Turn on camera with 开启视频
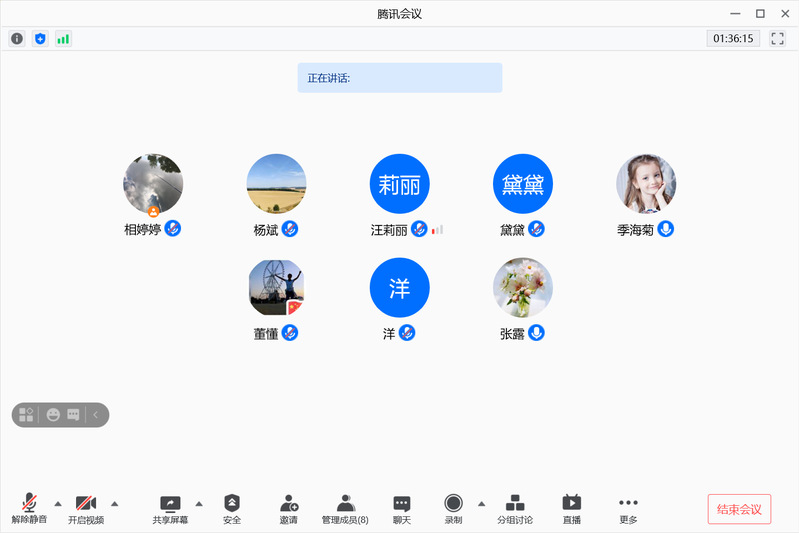 pyautogui.click(x=86, y=508)
